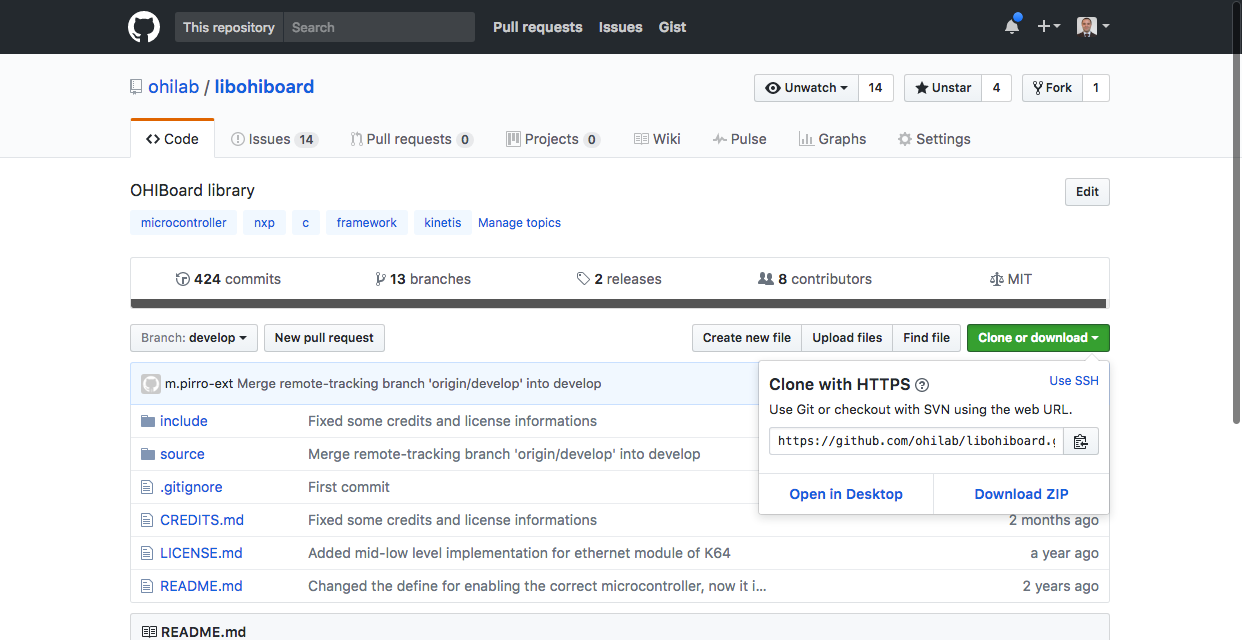The height and width of the screenshot is (640, 1242).
Task: View the 4 stargazers count
Action: coord(996,88)
